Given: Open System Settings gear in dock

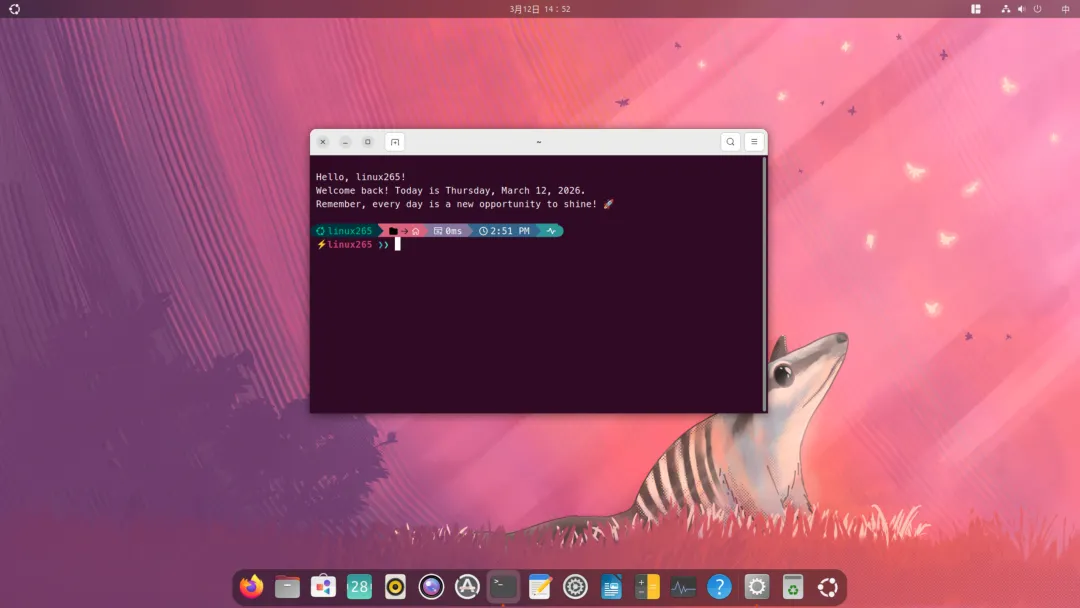Looking at the screenshot, I should click(x=756, y=587).
